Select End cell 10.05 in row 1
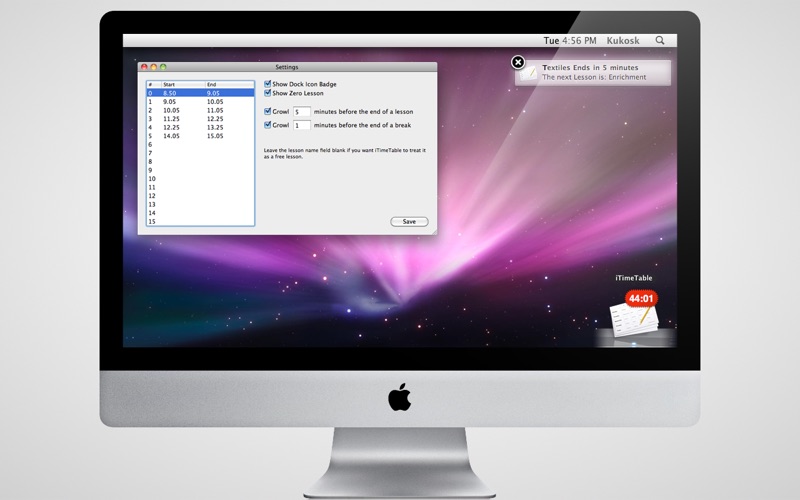The height and width of the screenshot is (500, 800). click(x=215, y=102)
